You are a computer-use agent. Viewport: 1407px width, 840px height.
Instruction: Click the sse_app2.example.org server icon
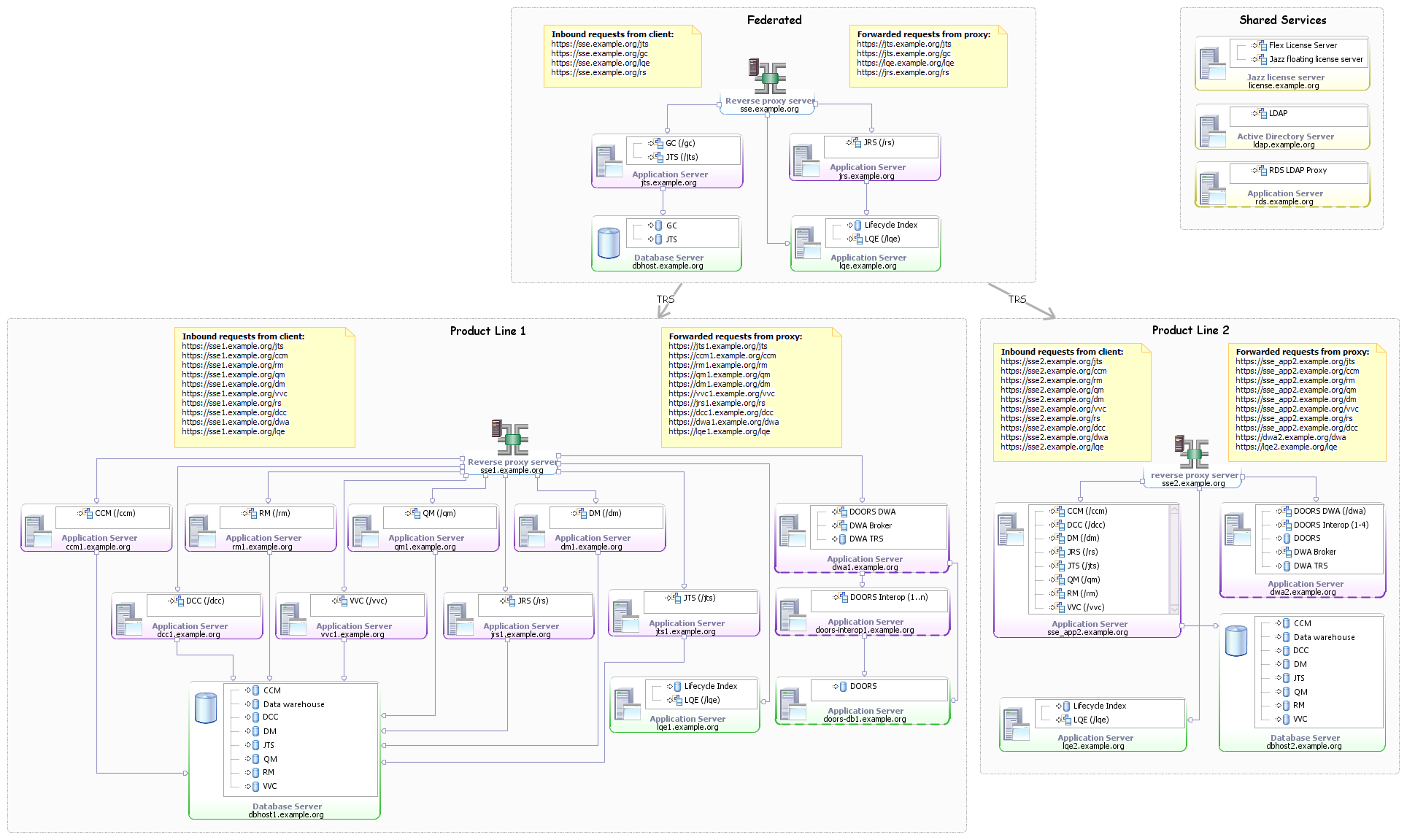[1011, 531]
